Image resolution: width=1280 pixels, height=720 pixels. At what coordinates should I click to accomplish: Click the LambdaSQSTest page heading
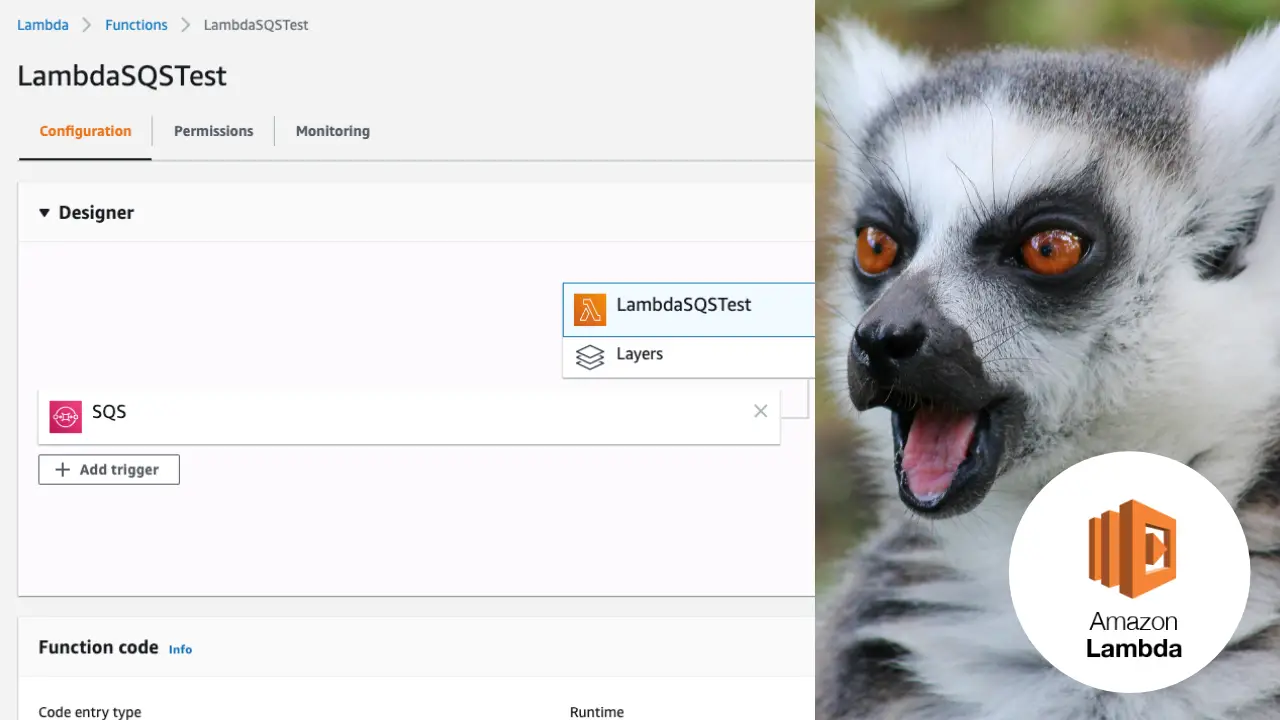pyautogui.click(x=122, y=76)
